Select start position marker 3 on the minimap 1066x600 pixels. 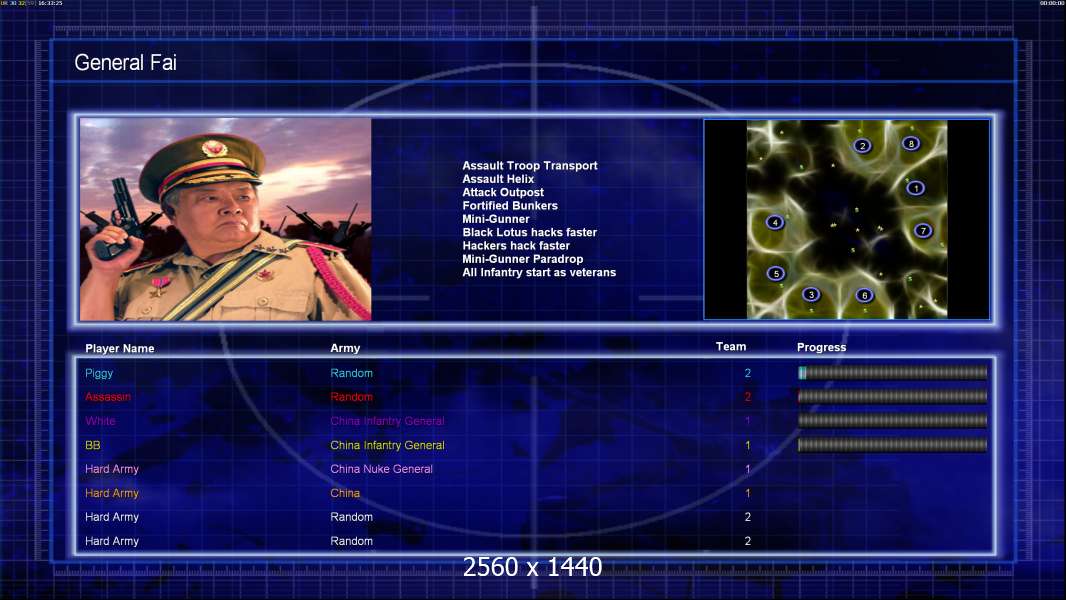(810, 294)
